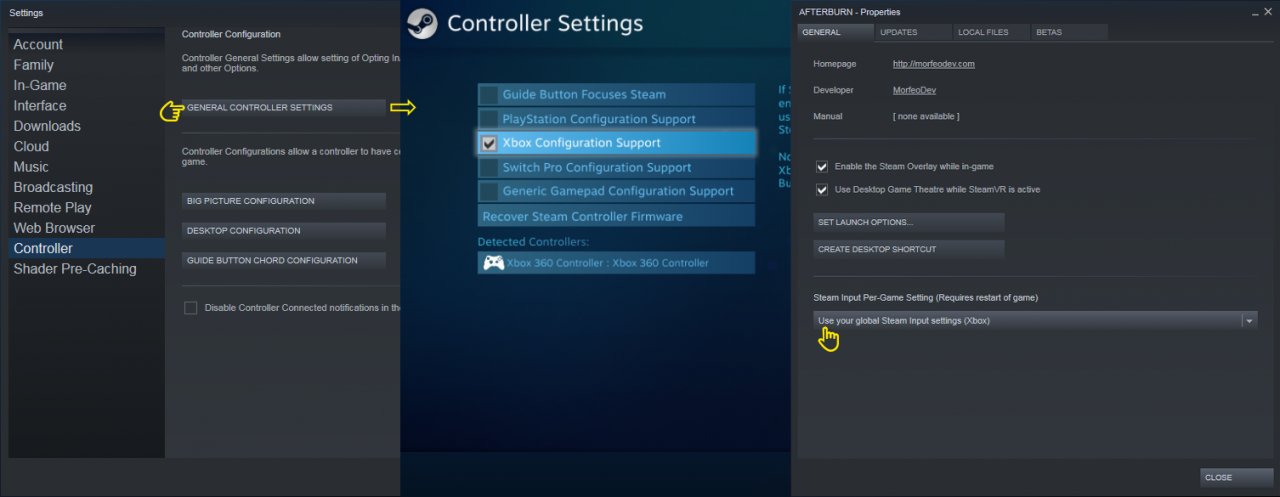
Task: Click the Xbox 360 controller gamepad icon
Action: pyautogui.click(x=493, y=263)
